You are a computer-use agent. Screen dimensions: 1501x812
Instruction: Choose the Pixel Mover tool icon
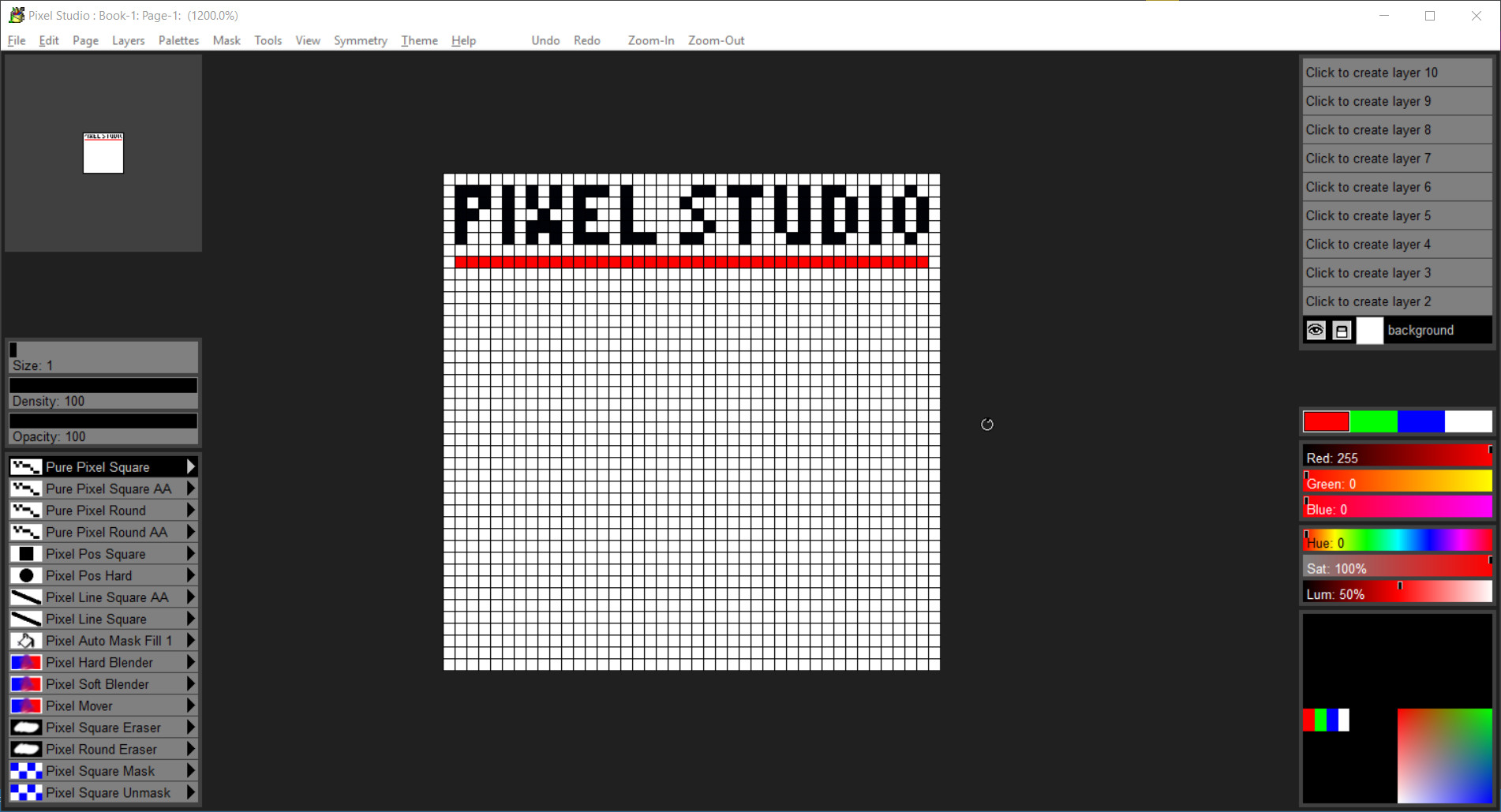point(26,705)
